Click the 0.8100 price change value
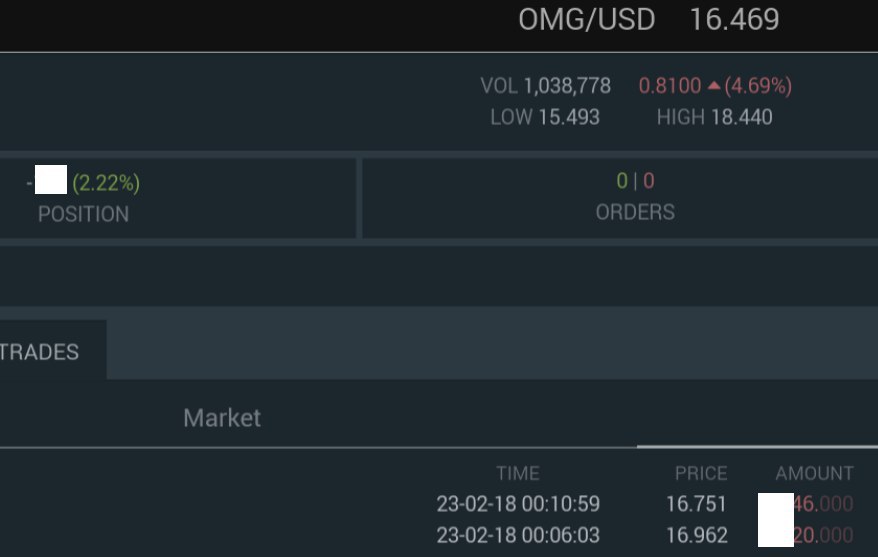The image size is (878, 557). click(x=670, y=86)
